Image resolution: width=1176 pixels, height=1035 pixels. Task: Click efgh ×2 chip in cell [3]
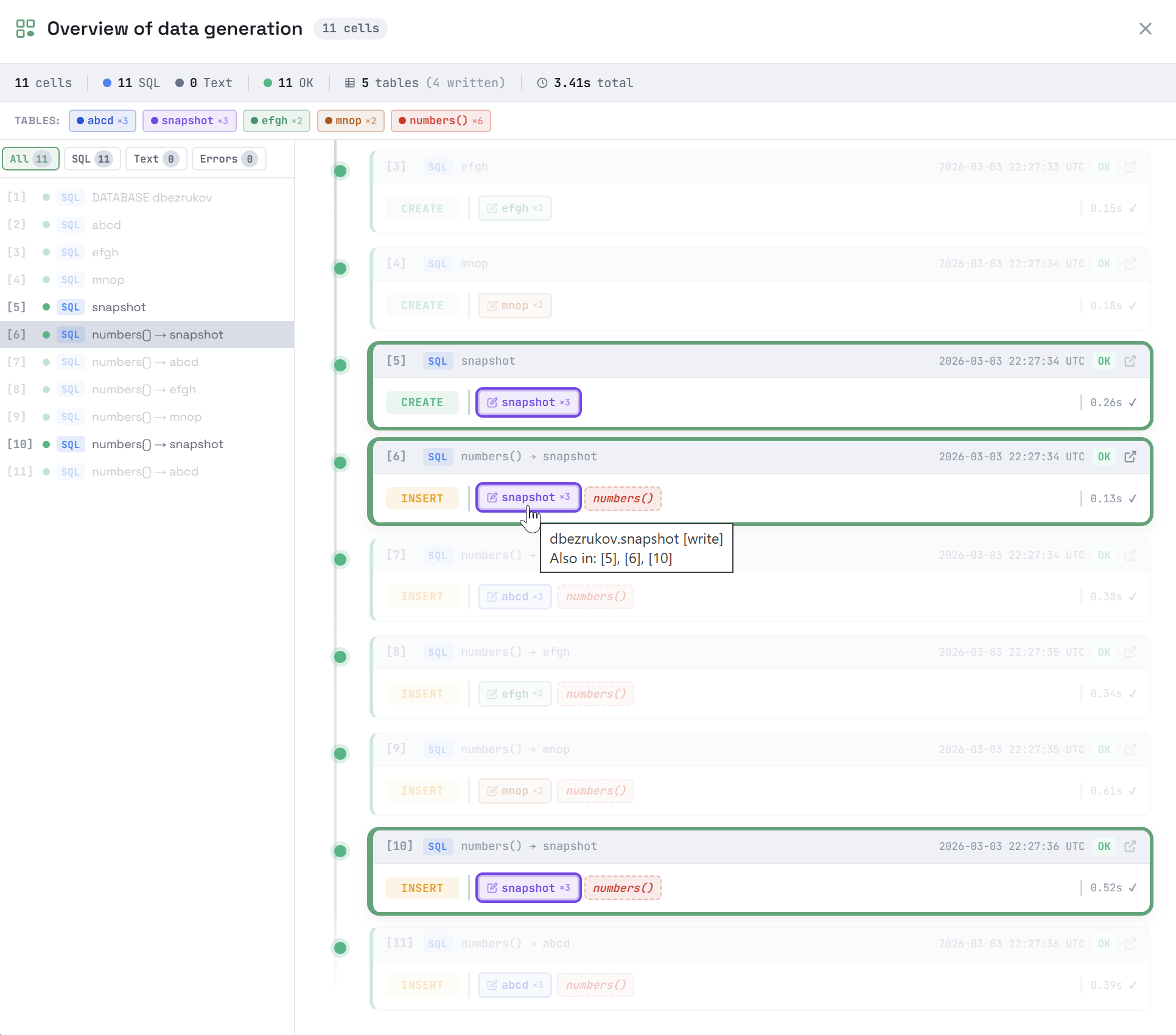(x=515, y=208)
